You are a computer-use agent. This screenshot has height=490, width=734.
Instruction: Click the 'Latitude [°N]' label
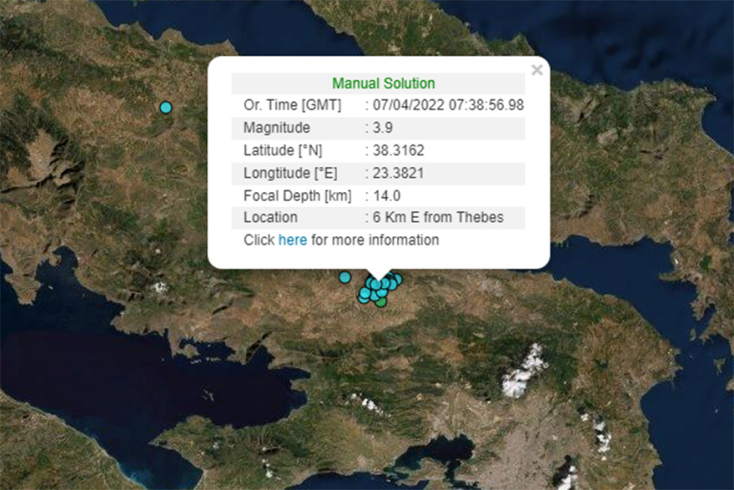[283, 151]
